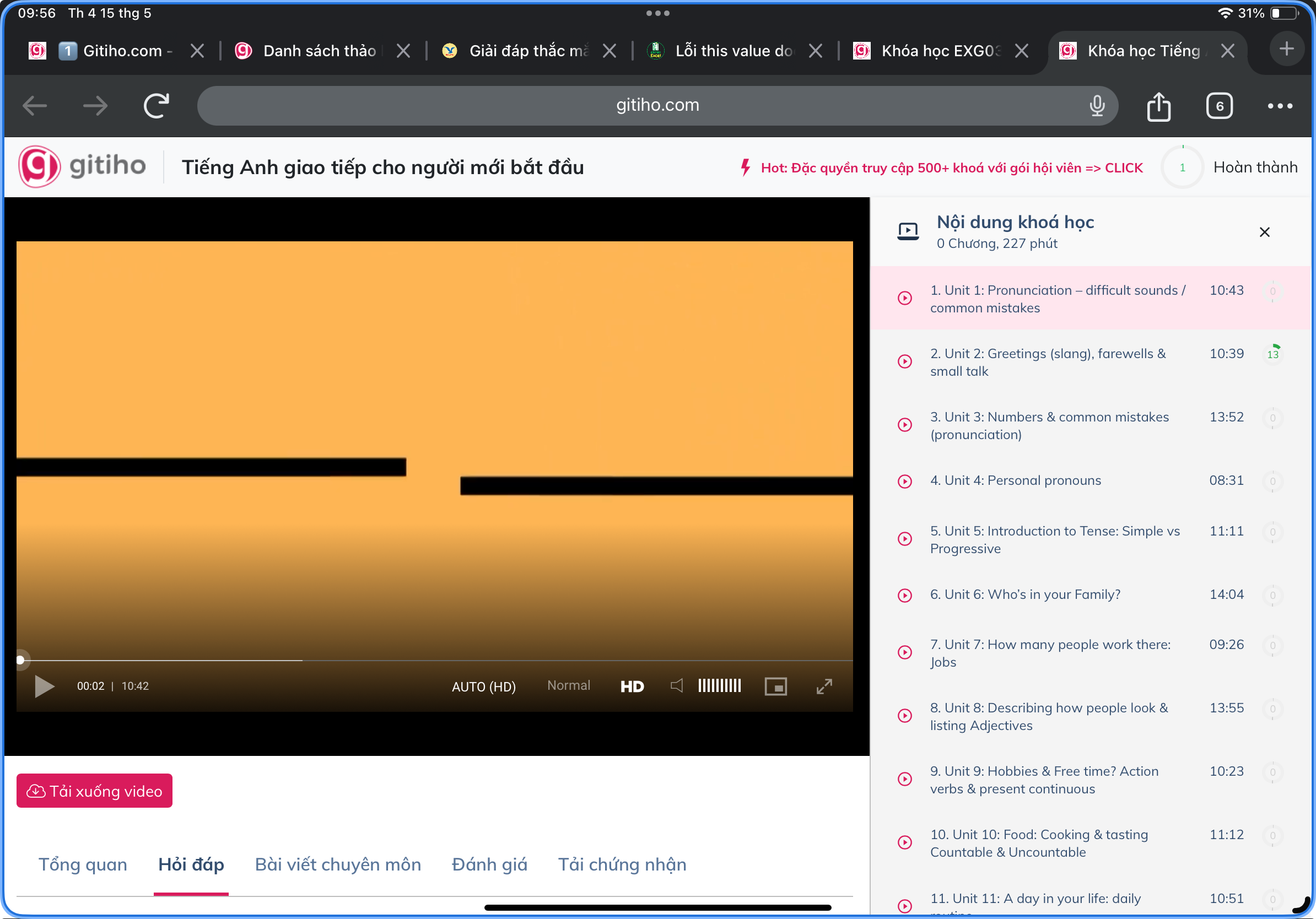Open picture-in-picture mini player
1316x919 pixels.
point(775,686)
